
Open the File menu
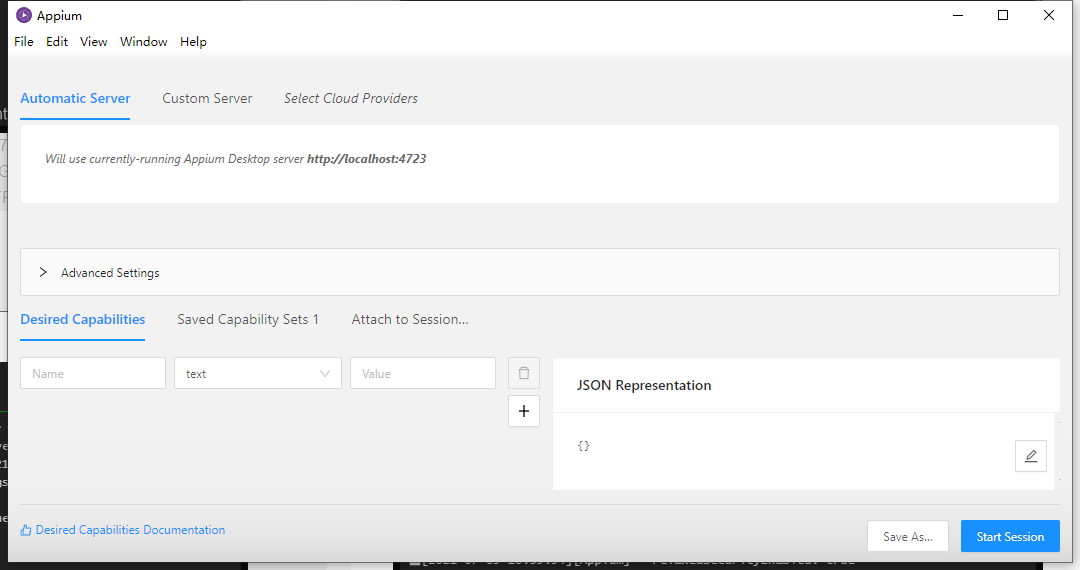tap(24, 41)
